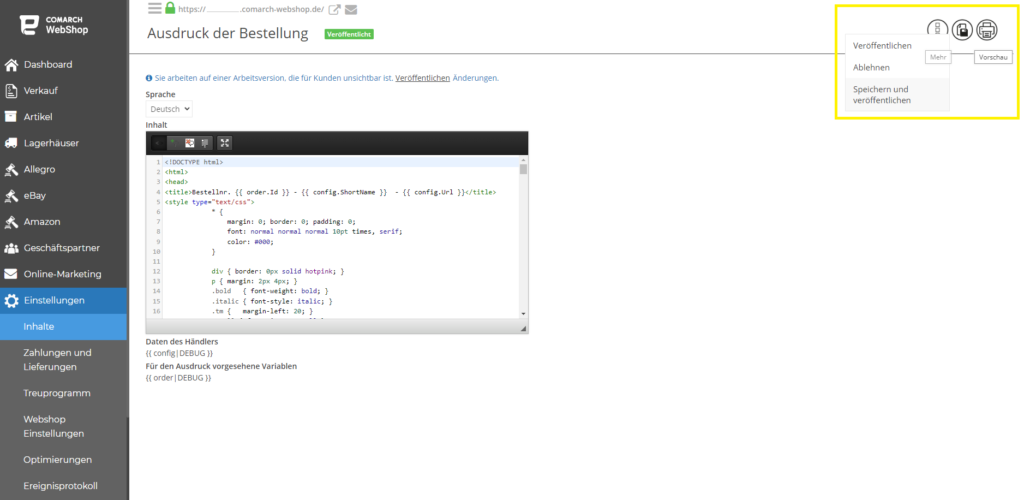Click the green plus editor toolbar icon

point(174,143)
